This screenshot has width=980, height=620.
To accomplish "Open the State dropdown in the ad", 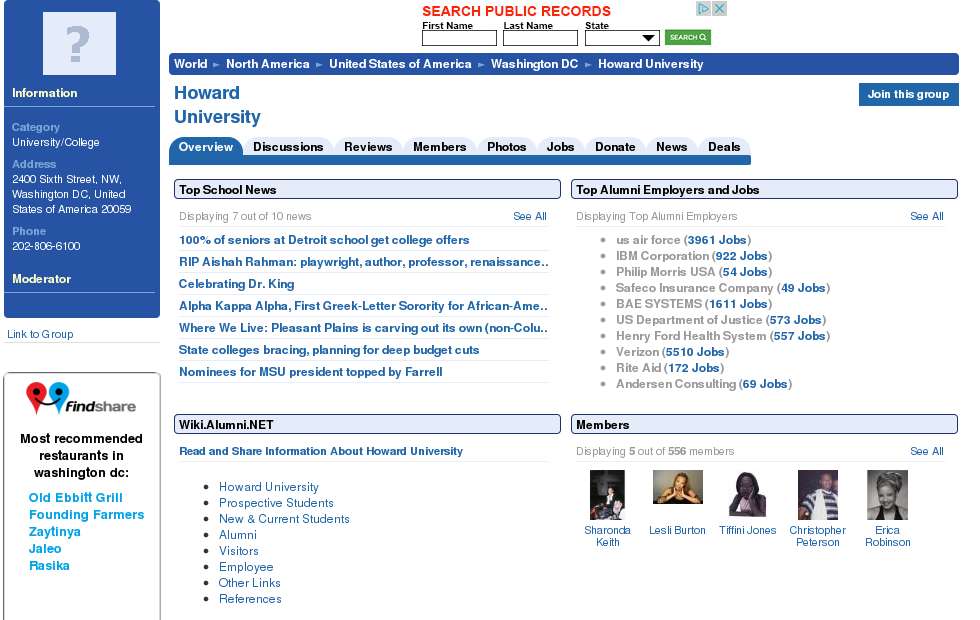I will tap(622, 38).
